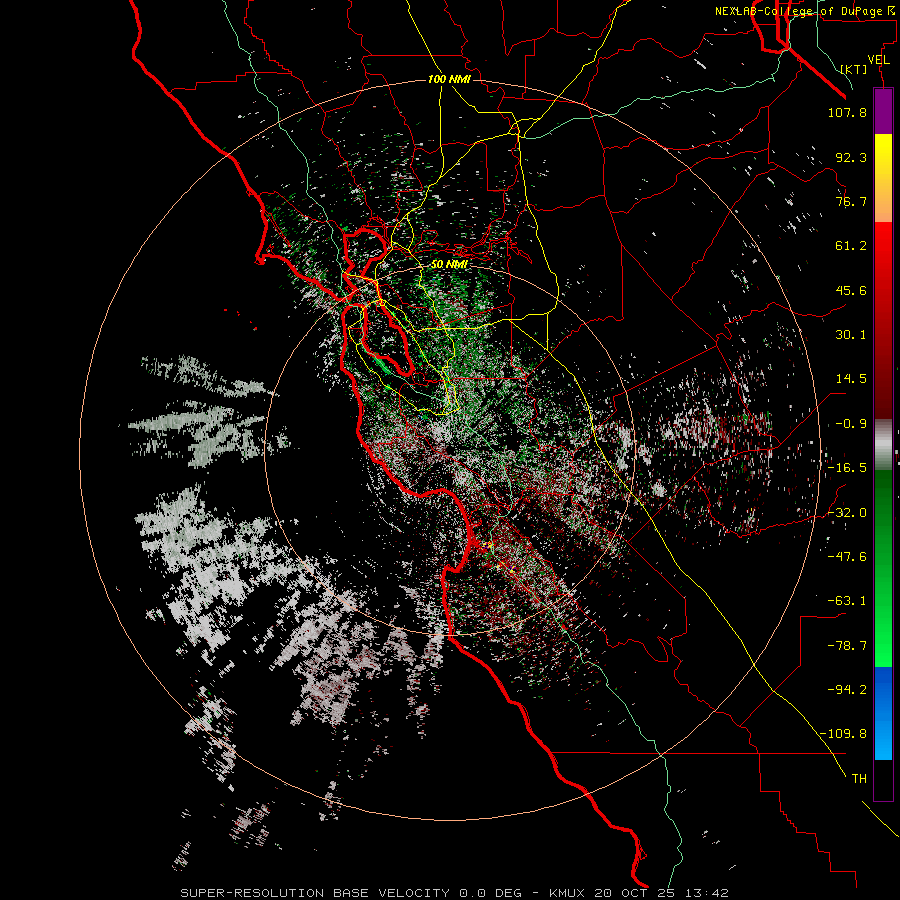Click the TH threshold label
Viewport: 900px width, 900px height.
pyautogui.click(x=859, y=779)
